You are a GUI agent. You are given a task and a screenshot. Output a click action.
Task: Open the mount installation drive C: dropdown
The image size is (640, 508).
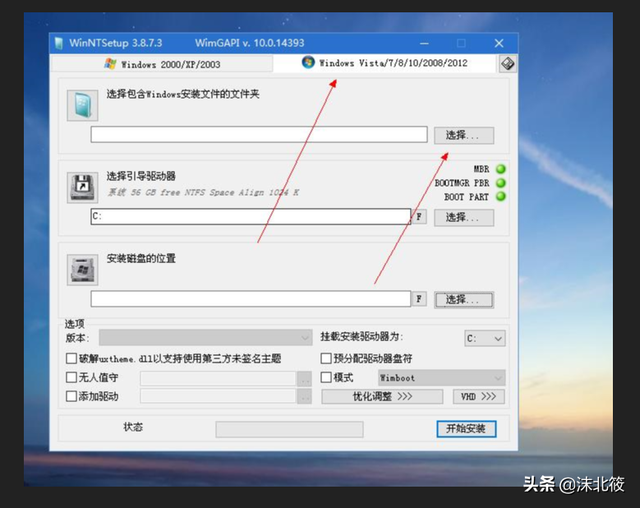(484, 339)
